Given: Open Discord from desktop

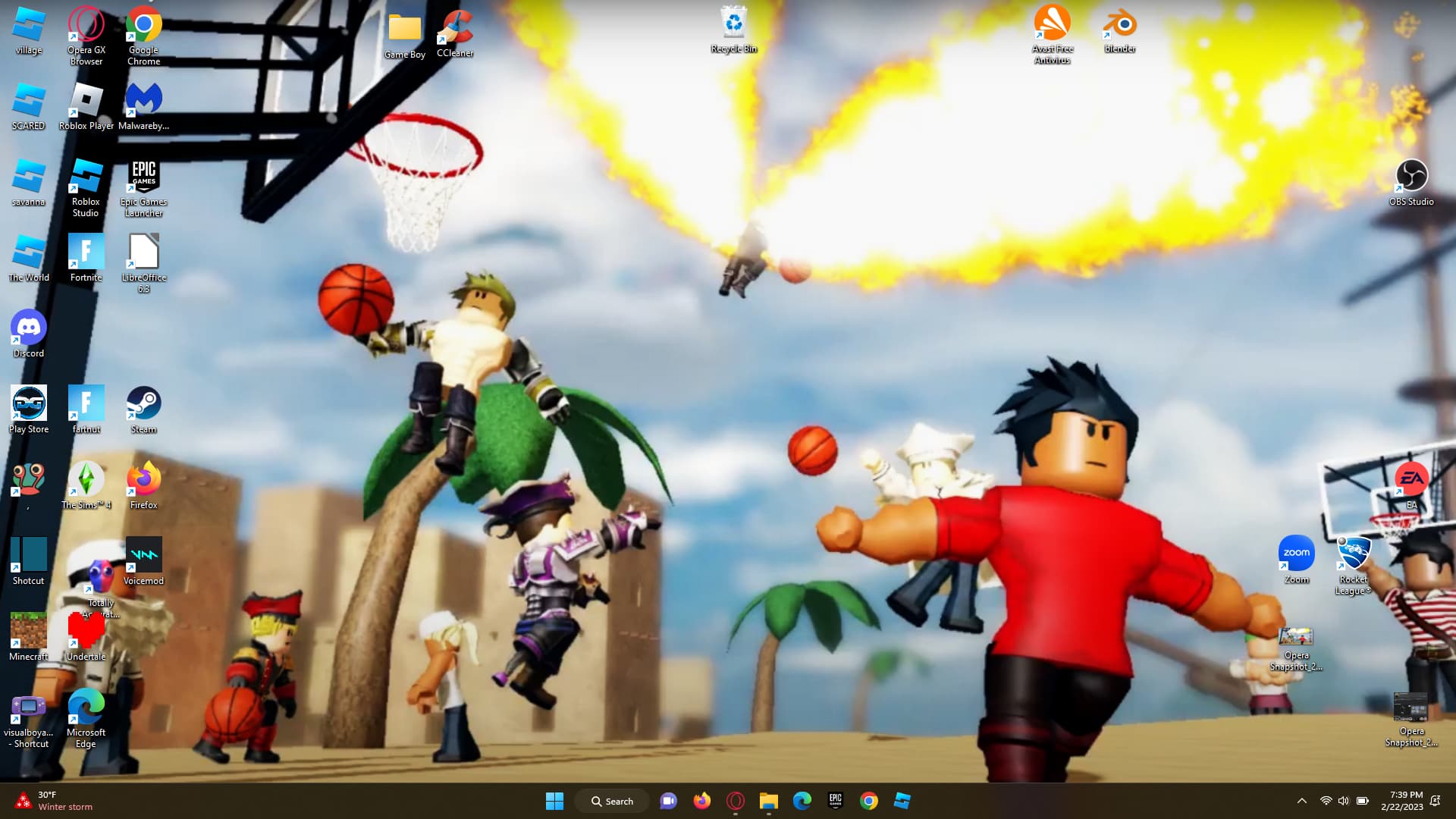Looking at the screenshot, I should (29, 334).
